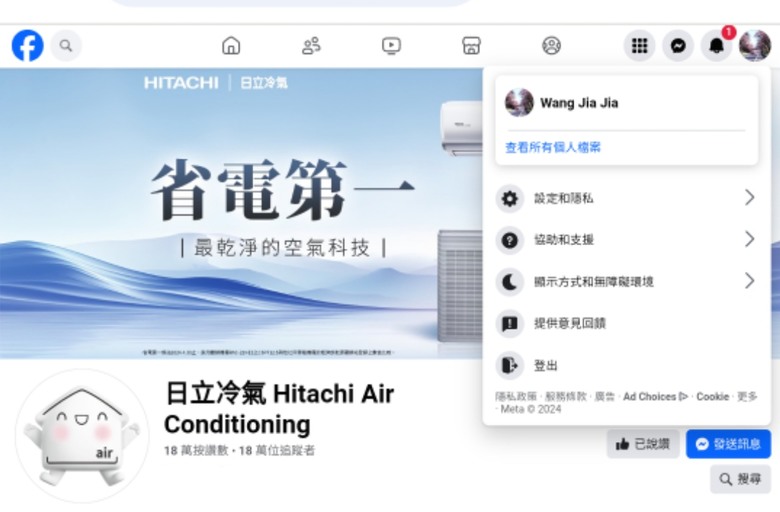Click the moon icon for 顯示方式和無障礙環境
The height and width of the screenshot is (512, 780).
509,282
